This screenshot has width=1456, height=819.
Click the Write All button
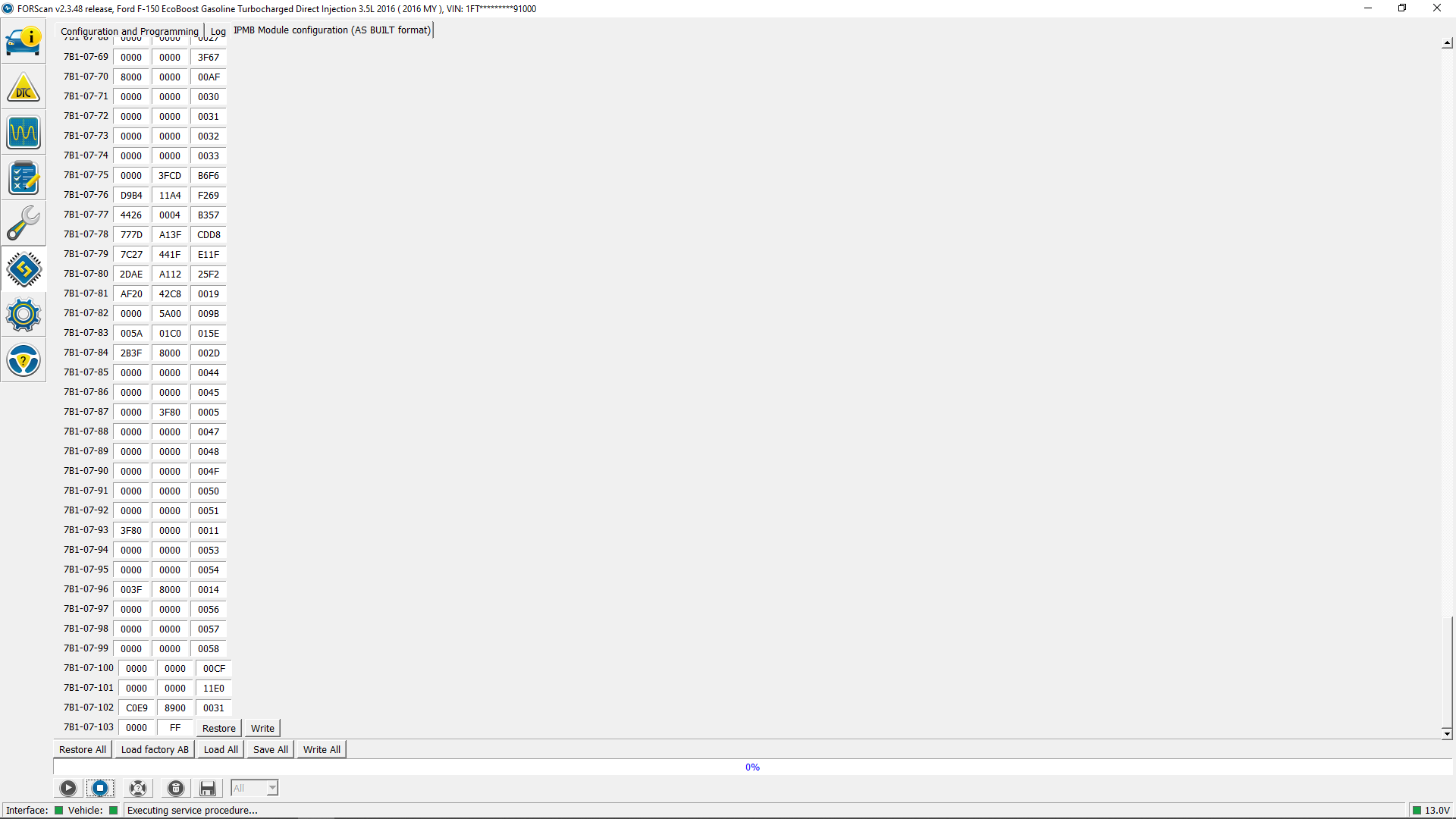(x=322, y=749)
